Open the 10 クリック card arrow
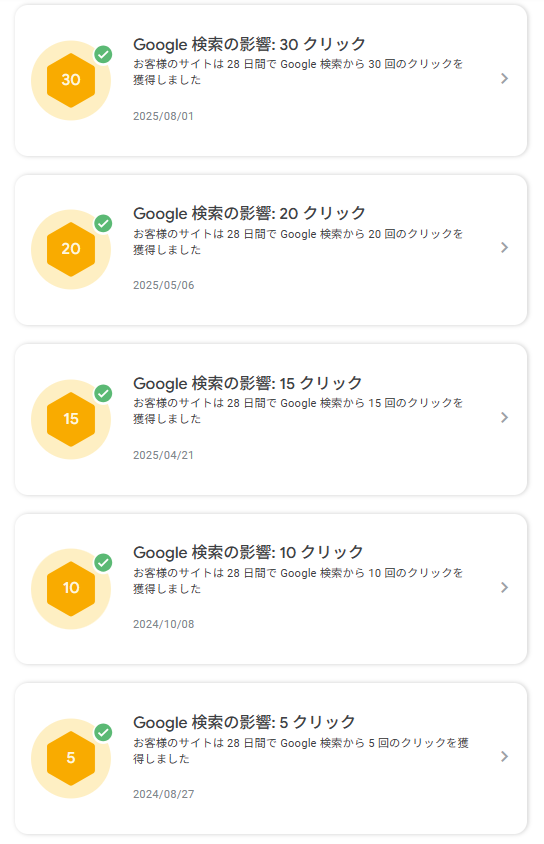The height and width of the screenshot is (844, 544). click(504, 587)
